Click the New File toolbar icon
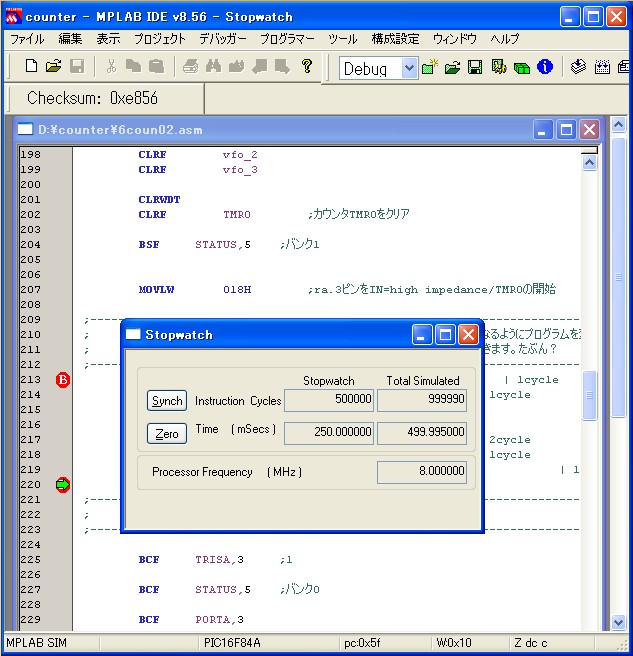The image size is (633, 656). click(31, 66)
